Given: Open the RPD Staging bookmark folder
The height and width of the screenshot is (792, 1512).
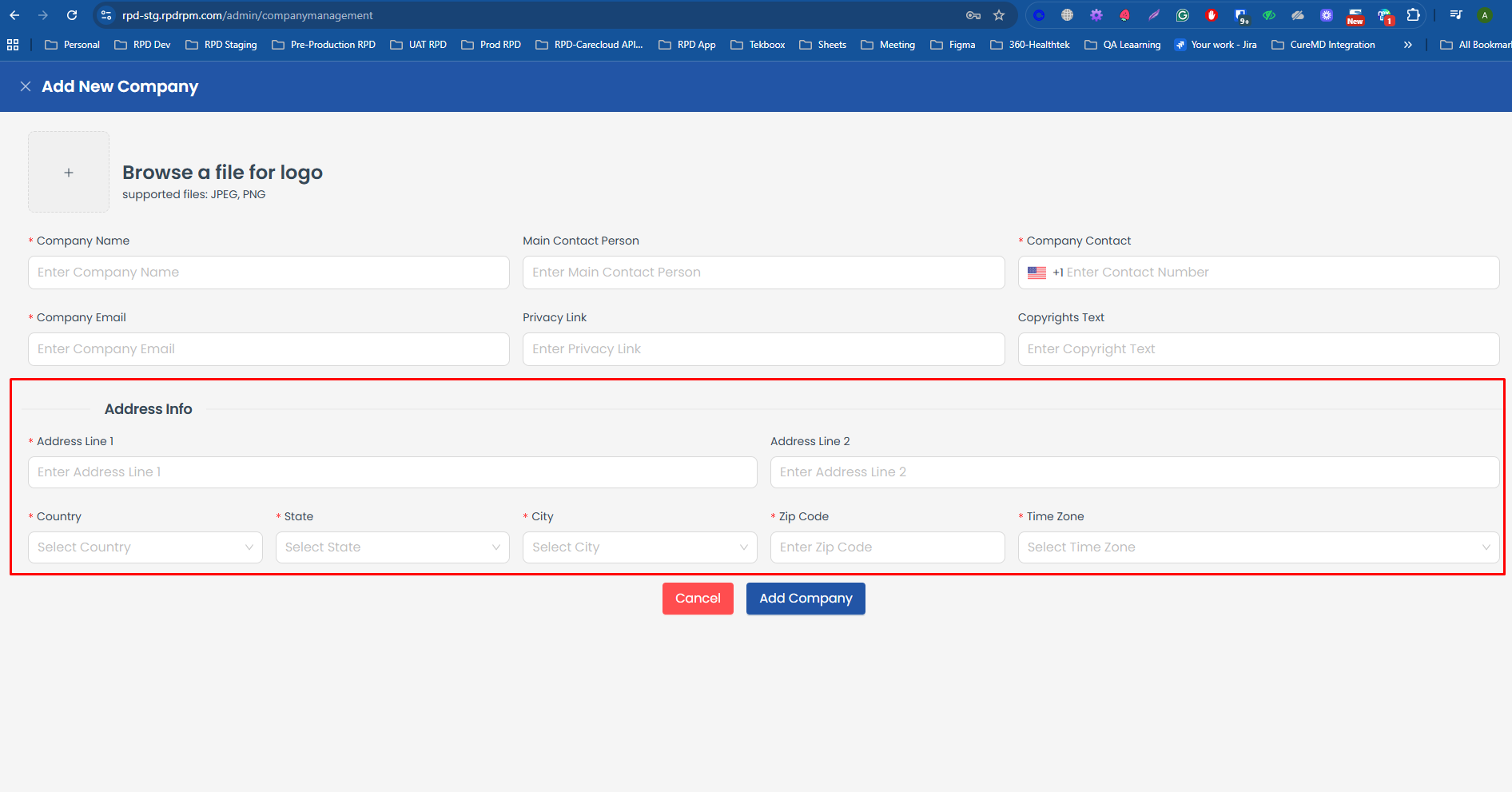Looking at the screenshot, I should point(221,45).
